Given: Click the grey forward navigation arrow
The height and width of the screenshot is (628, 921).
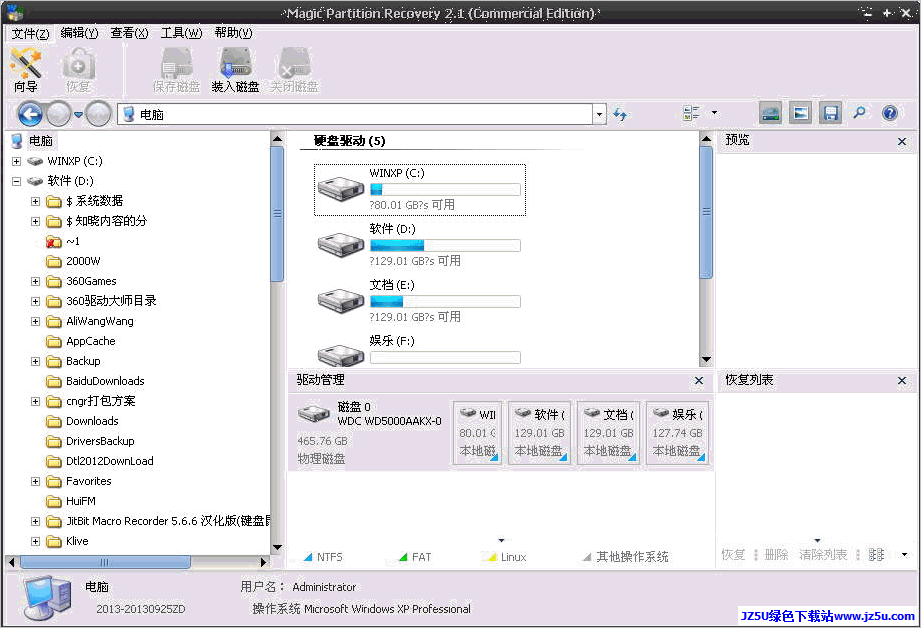Looking at the screenshot, I should 59,113.
